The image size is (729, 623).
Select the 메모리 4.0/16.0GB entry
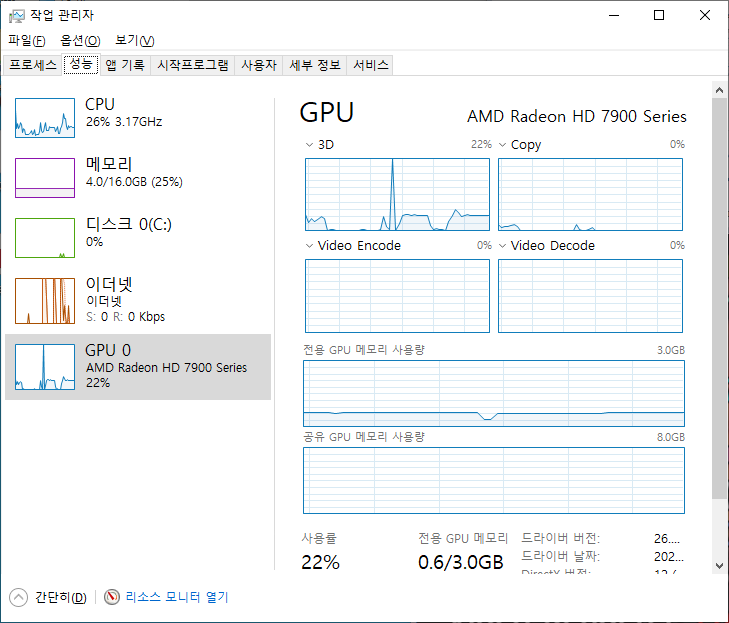point(138,178)
